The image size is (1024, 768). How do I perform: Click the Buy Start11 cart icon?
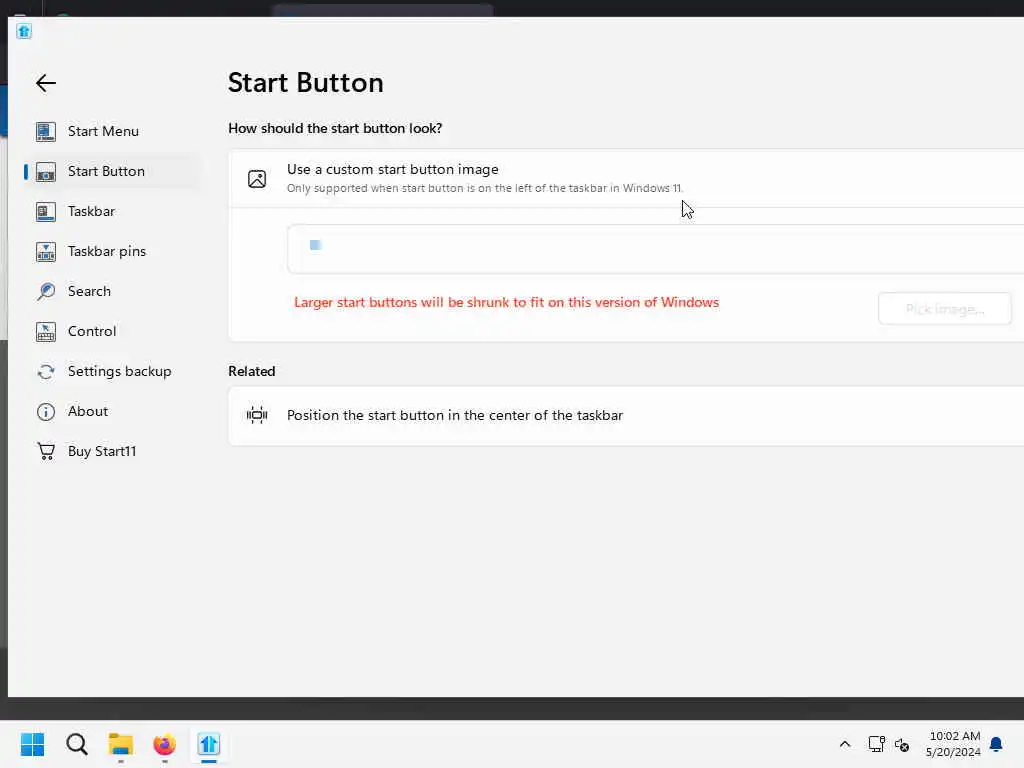coord(46,451)
